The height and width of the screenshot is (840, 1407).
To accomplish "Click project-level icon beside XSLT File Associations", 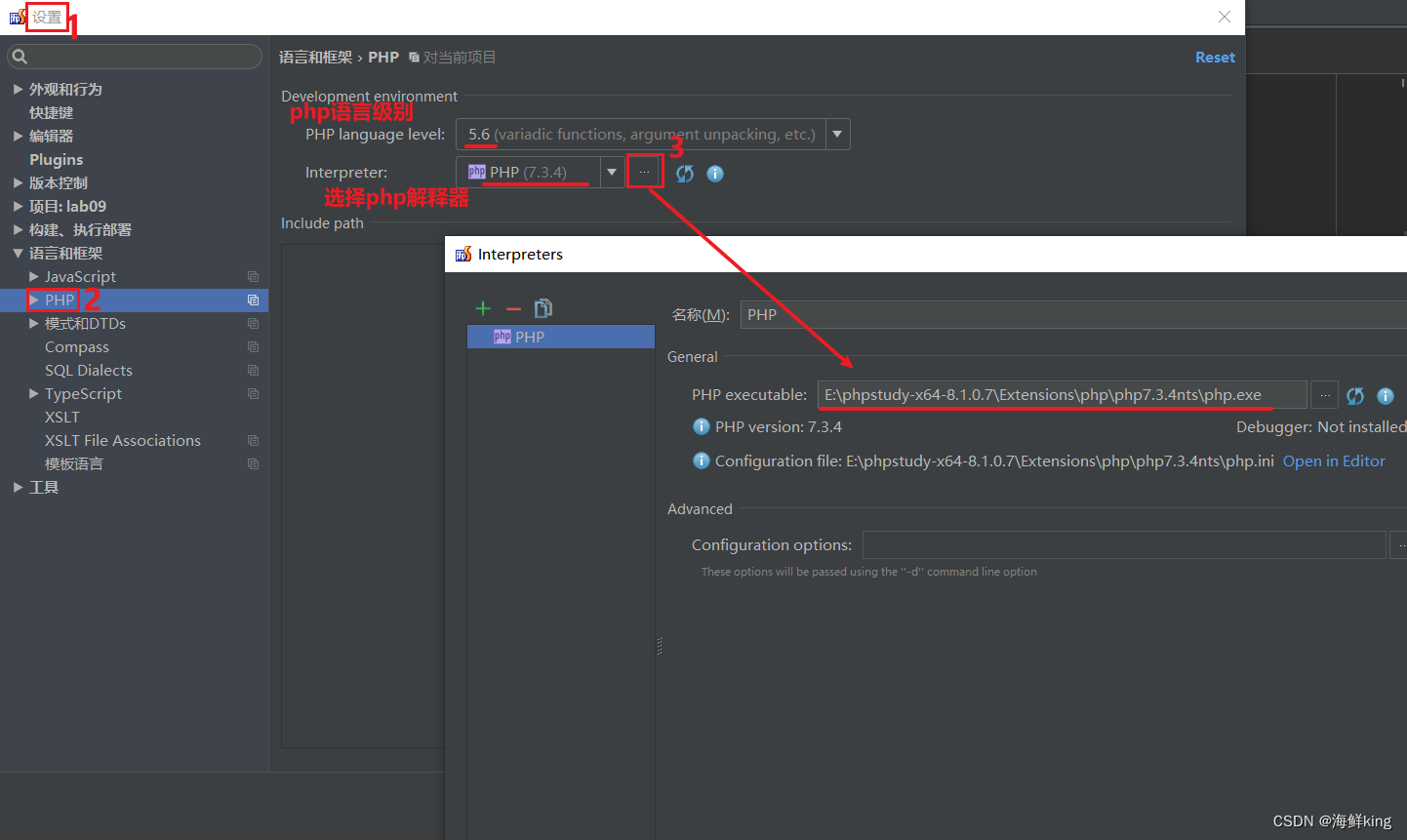I will (x=253, y=440).
